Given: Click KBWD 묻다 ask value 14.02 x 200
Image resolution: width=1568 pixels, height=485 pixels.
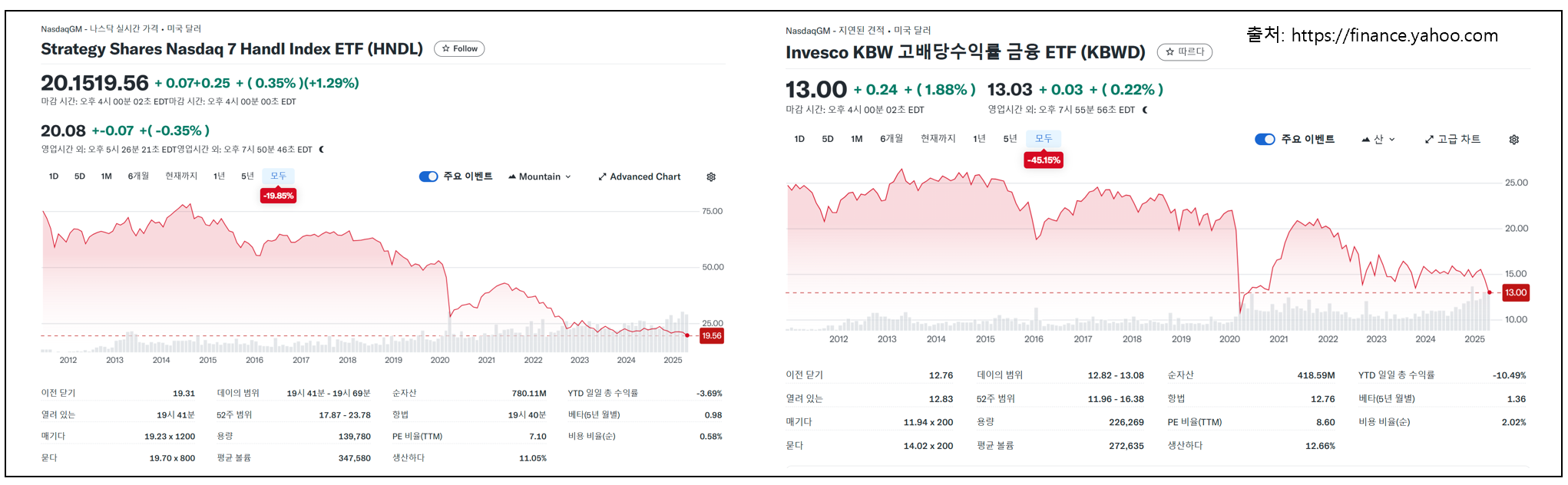Looking at the screenshot, I should tap(928, 446).
